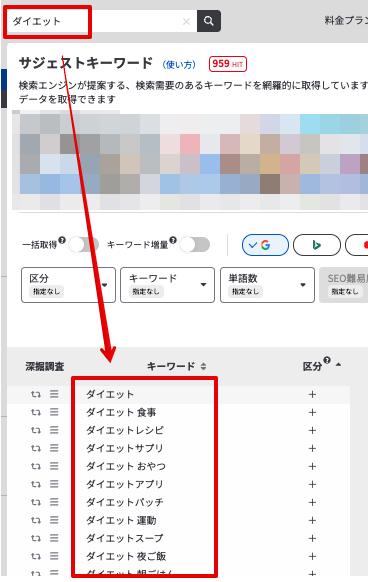368x582 pixels.
Task: Sort by the キーワード column header
Action: tap(176, 366)
